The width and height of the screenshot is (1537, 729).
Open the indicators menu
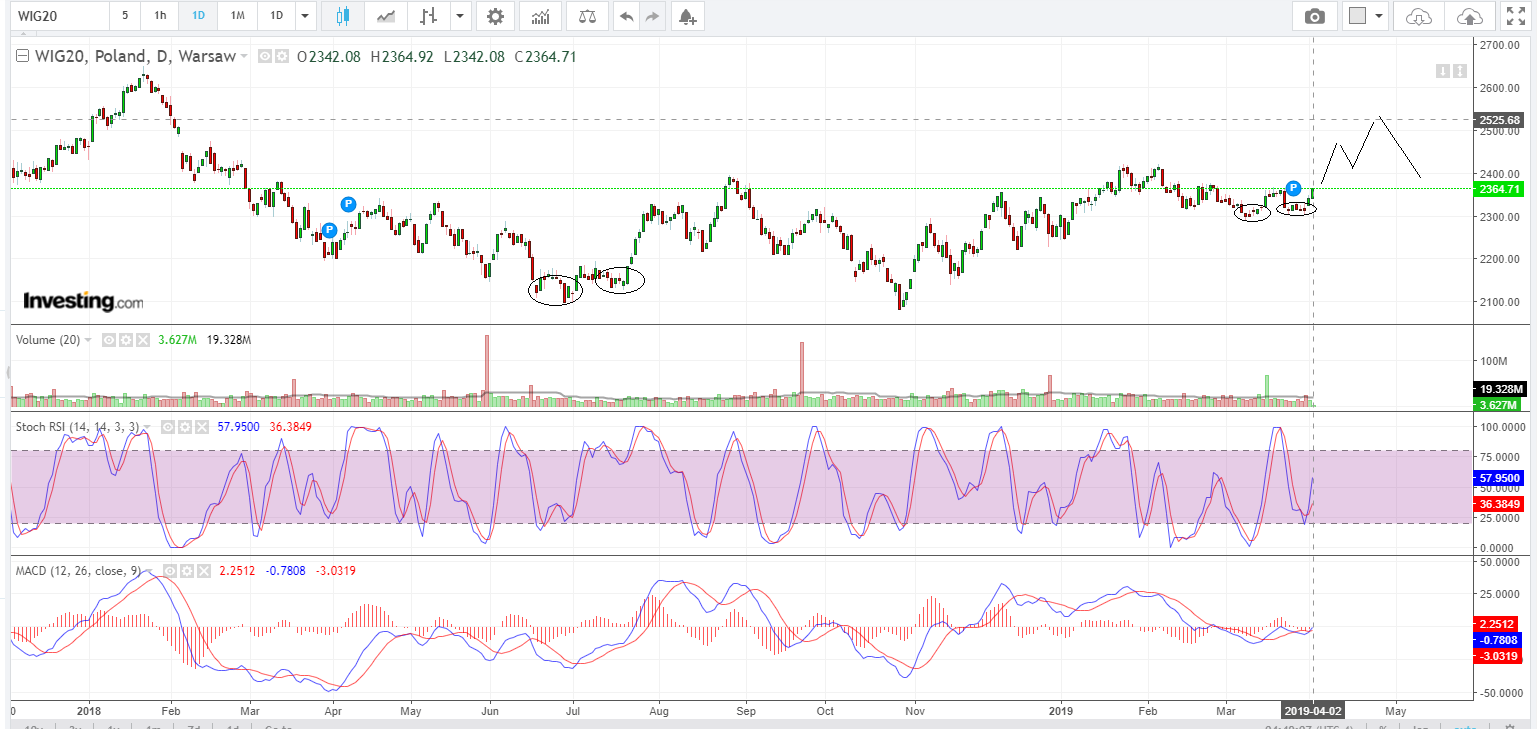(540, 16)
